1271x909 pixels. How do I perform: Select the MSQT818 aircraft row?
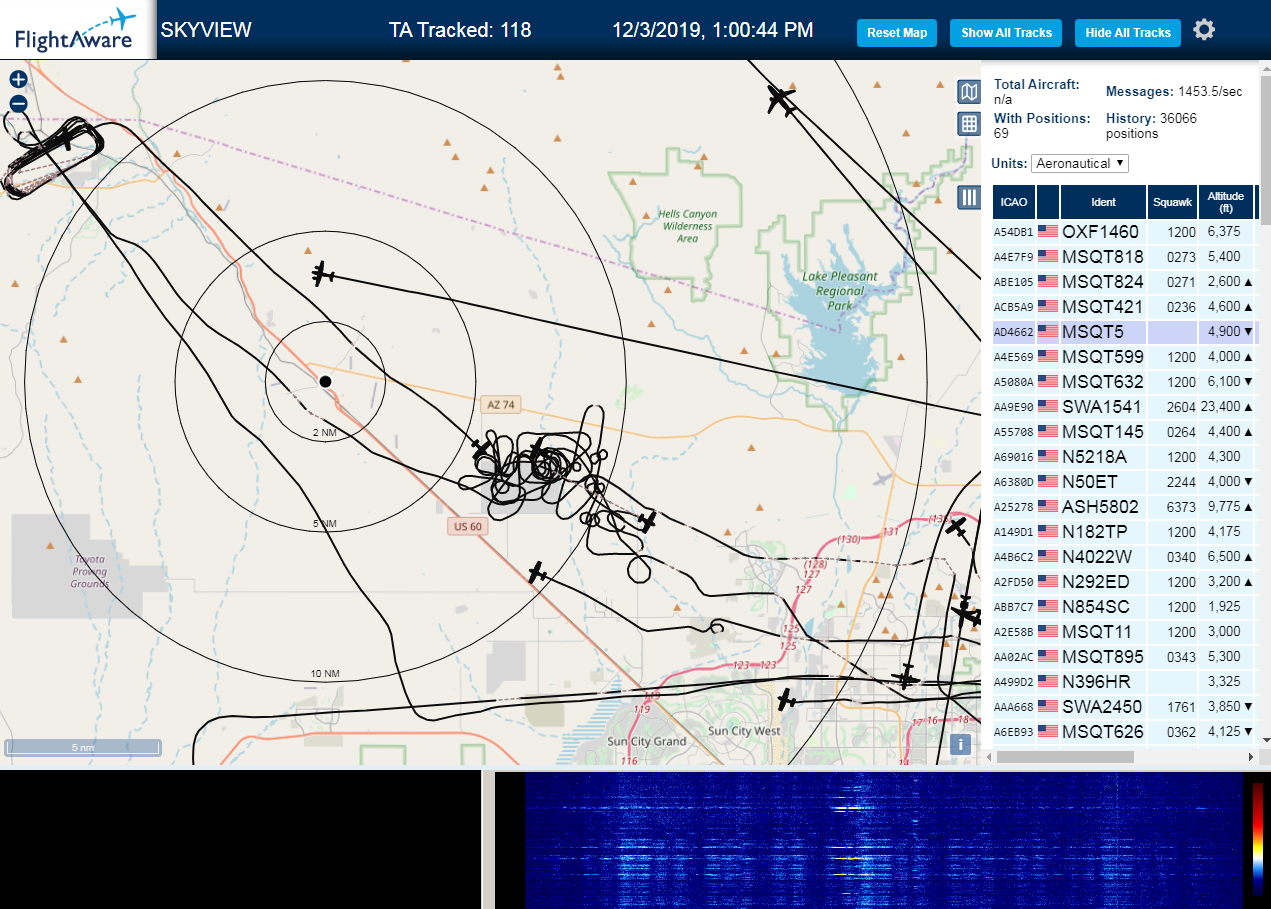pyautogui.click(x=1124, y=257)
